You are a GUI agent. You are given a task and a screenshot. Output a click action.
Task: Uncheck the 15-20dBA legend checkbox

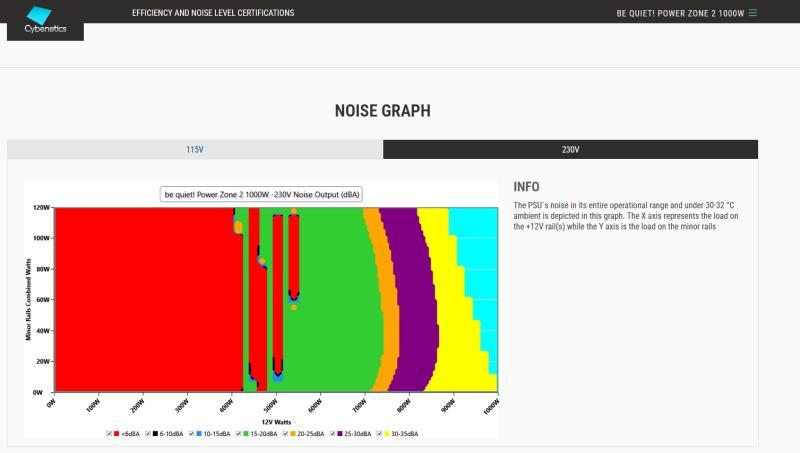pos(238,434)
